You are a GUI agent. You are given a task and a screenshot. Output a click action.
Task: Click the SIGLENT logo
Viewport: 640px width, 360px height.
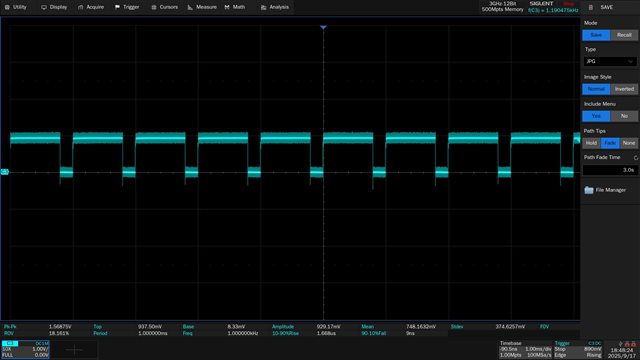click(541, 4)
